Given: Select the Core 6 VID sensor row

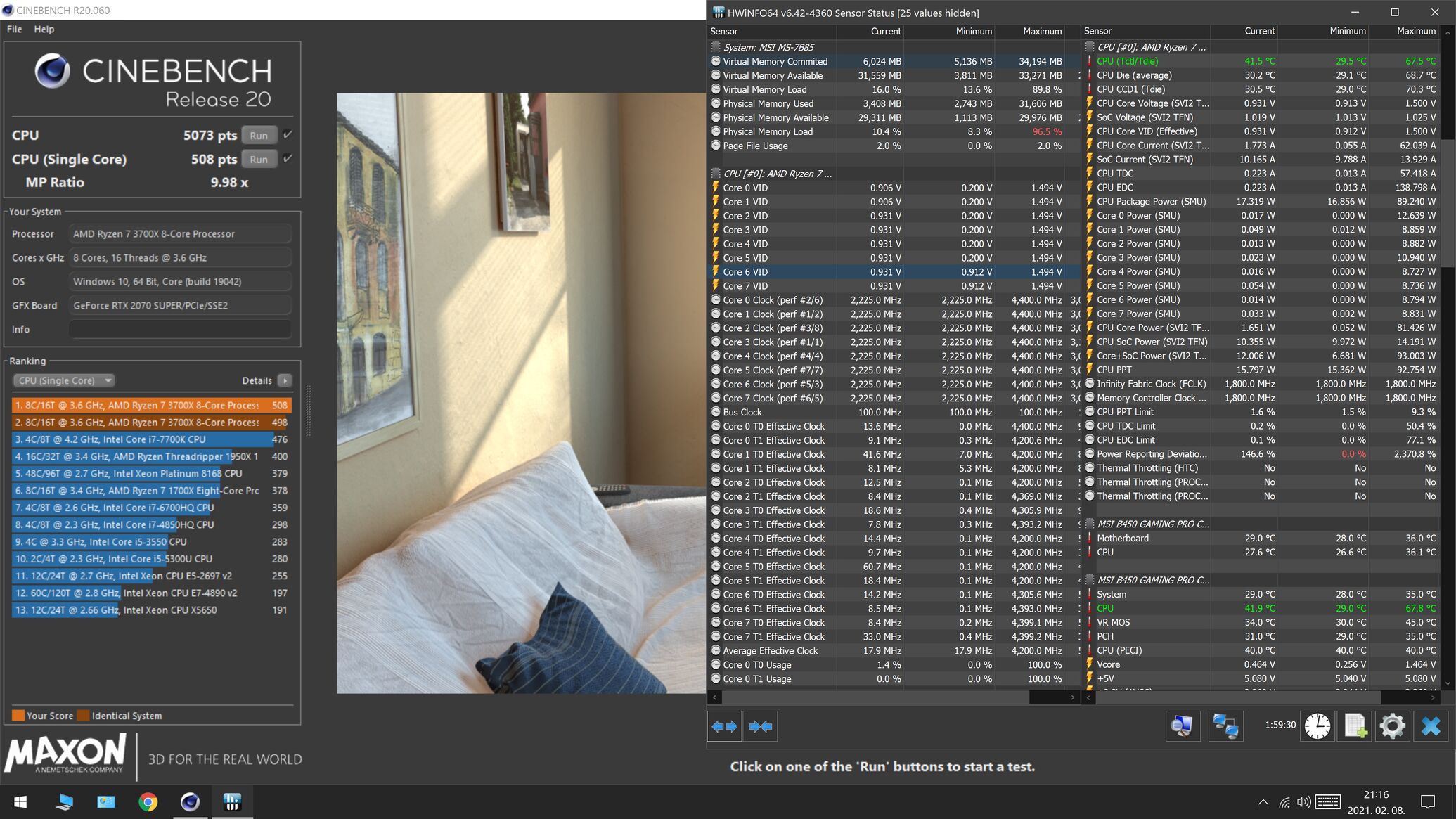Looking at the screenshot, I should (x=894, y=272).
